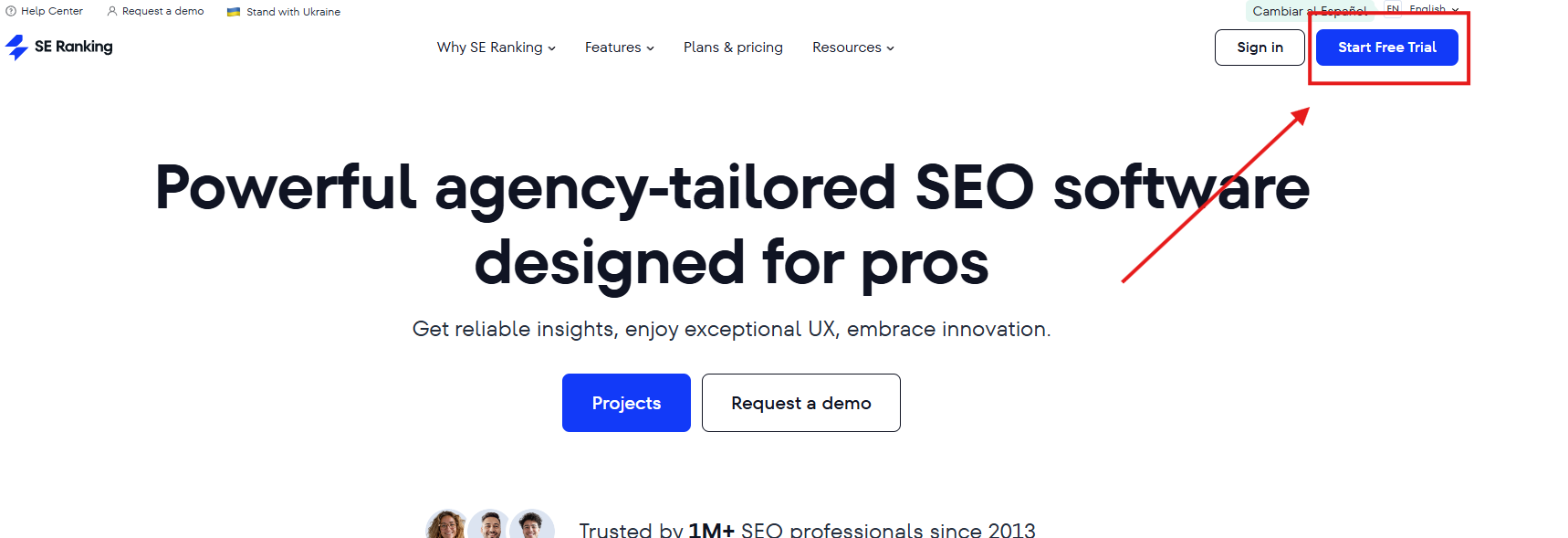Click the blue Projects button
Image resolution: width=1568 pixels, height=538 pixels.
coord(626,403)
